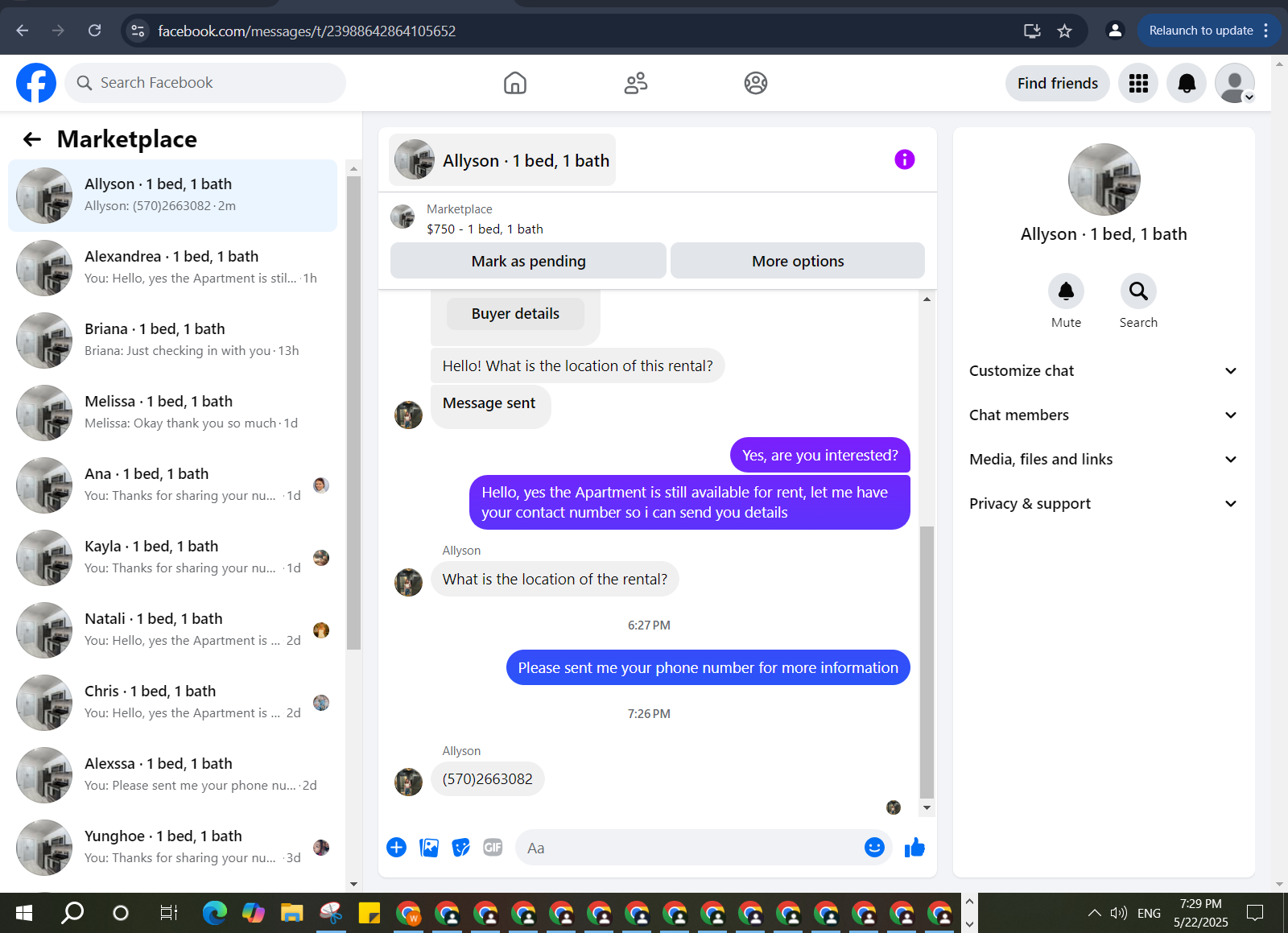Image resolution: width=1288 pixels, height=933 pixels.
Task: Choose a sticker with the sticker icon
Action: click(x=461, y=847)
